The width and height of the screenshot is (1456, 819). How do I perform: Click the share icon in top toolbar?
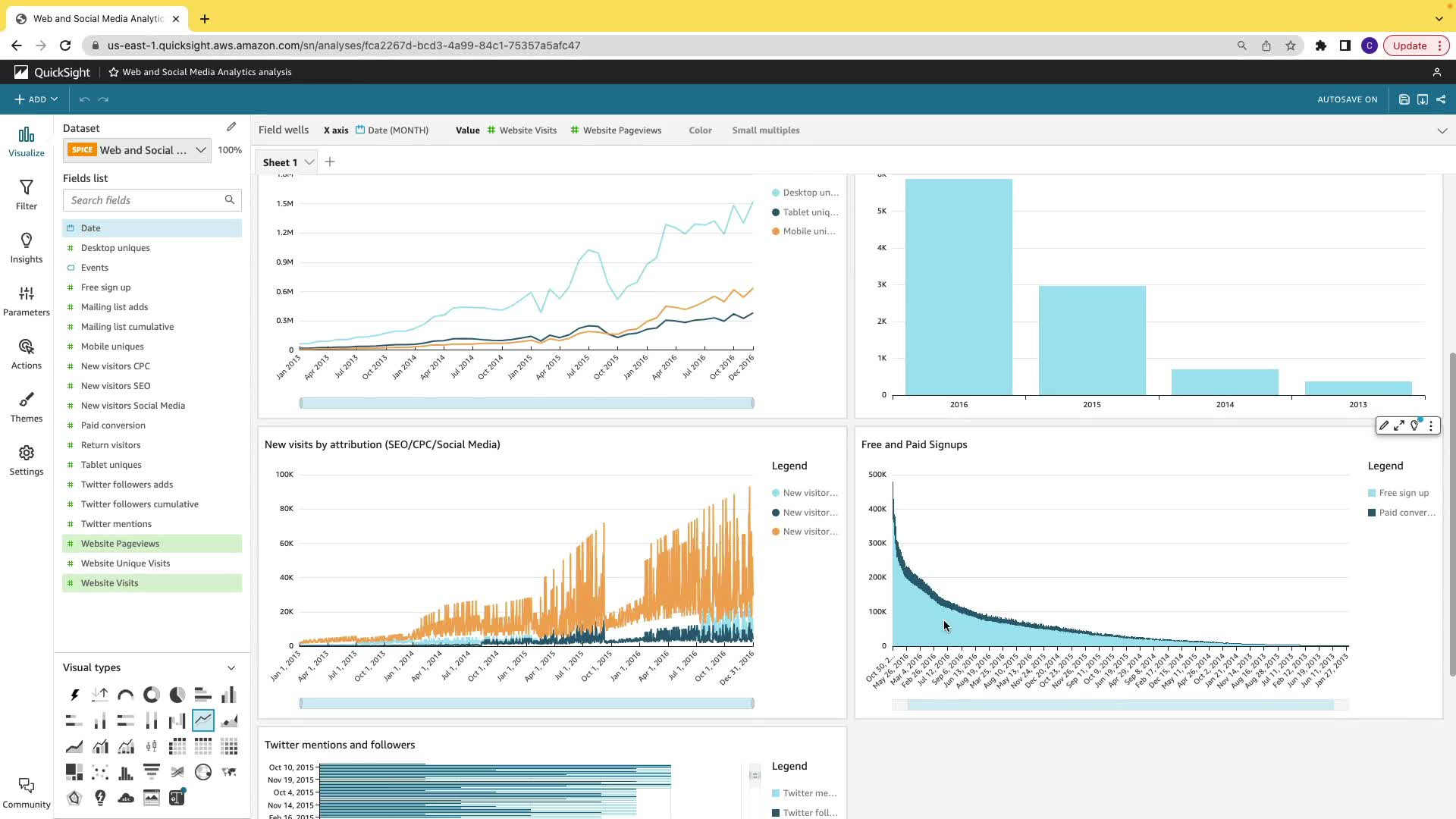pyautogui.click(x=1441, y=99)
